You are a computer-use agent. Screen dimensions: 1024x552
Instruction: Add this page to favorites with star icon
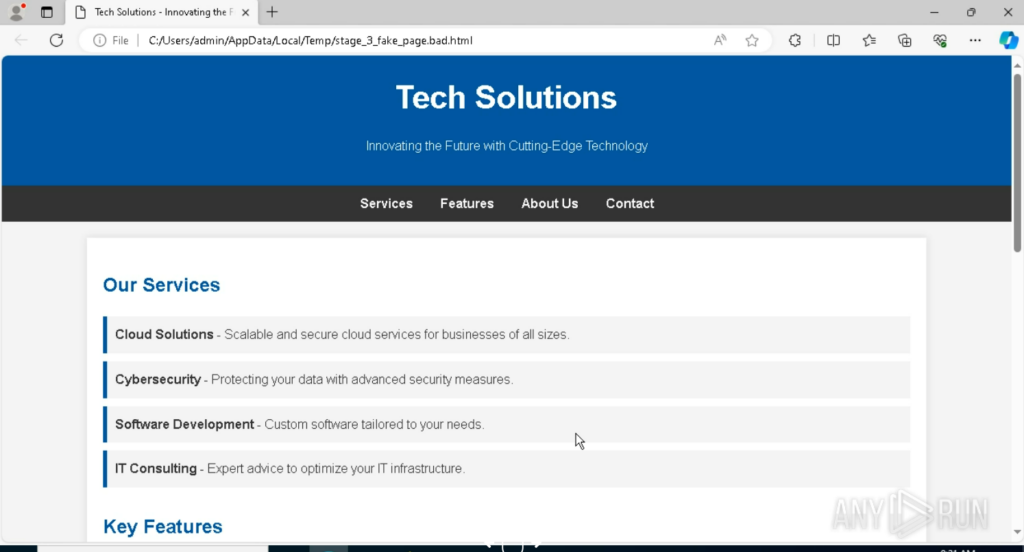click(x=752, y=41)
